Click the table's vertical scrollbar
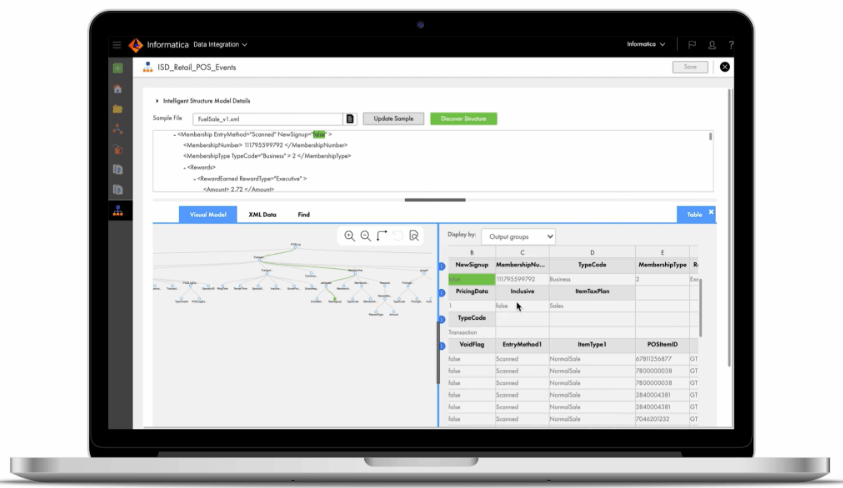 (x=701, y=308)
